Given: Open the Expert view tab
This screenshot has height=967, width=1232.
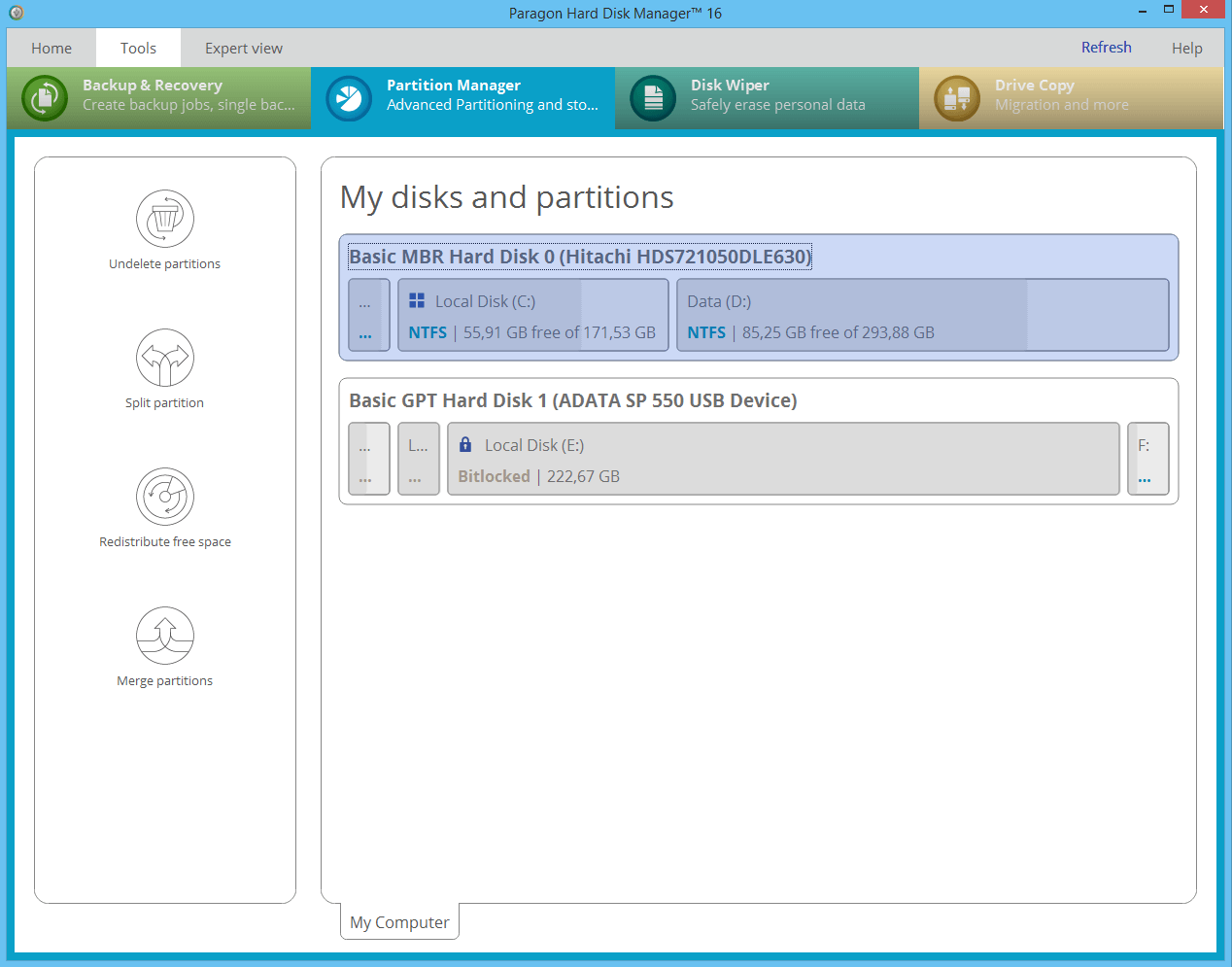Looking at the screenshot, I should pyautogui.click(x=243, y=48).
